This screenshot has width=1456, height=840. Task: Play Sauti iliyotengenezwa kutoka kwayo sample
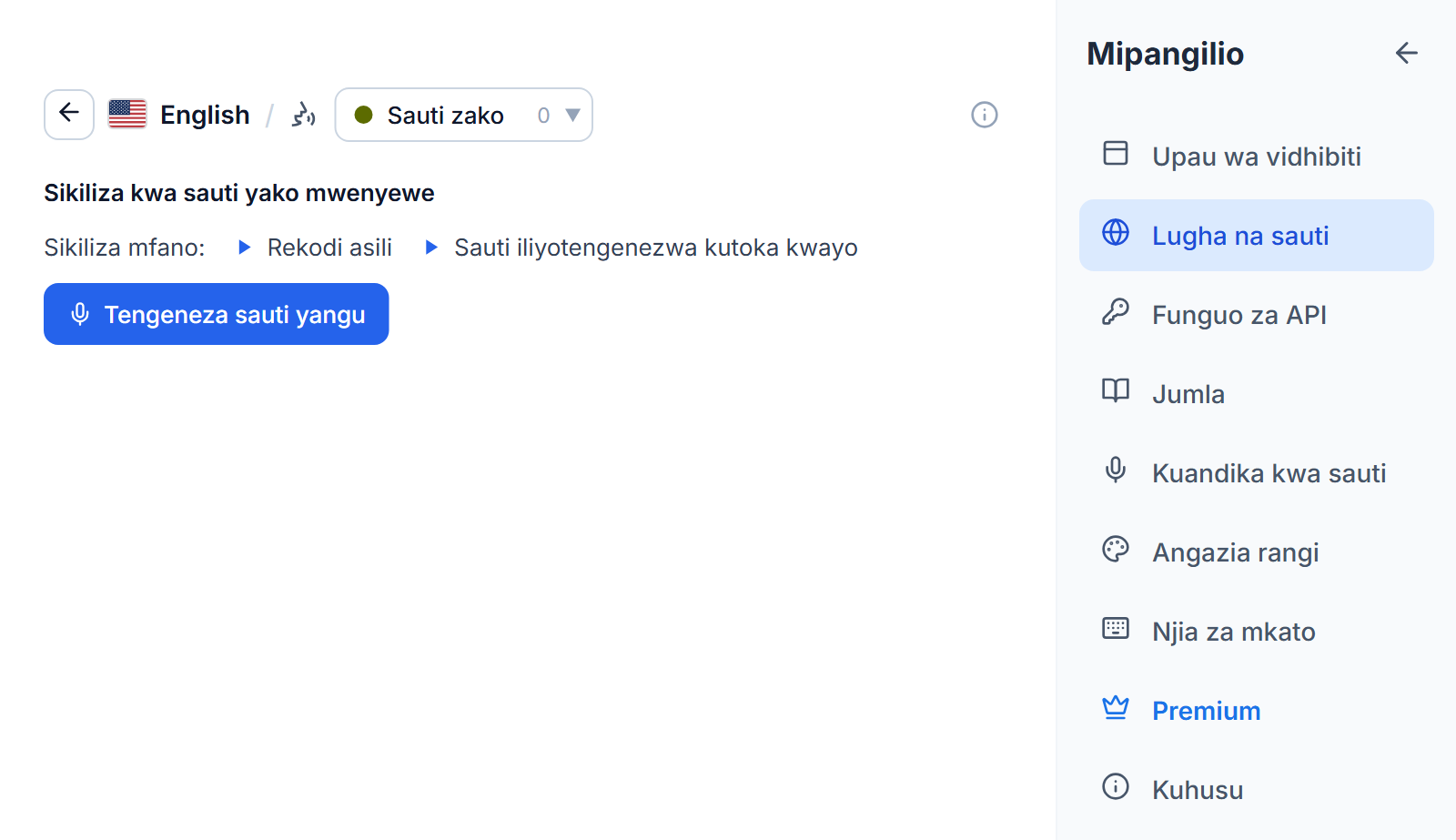pos(642,248)
